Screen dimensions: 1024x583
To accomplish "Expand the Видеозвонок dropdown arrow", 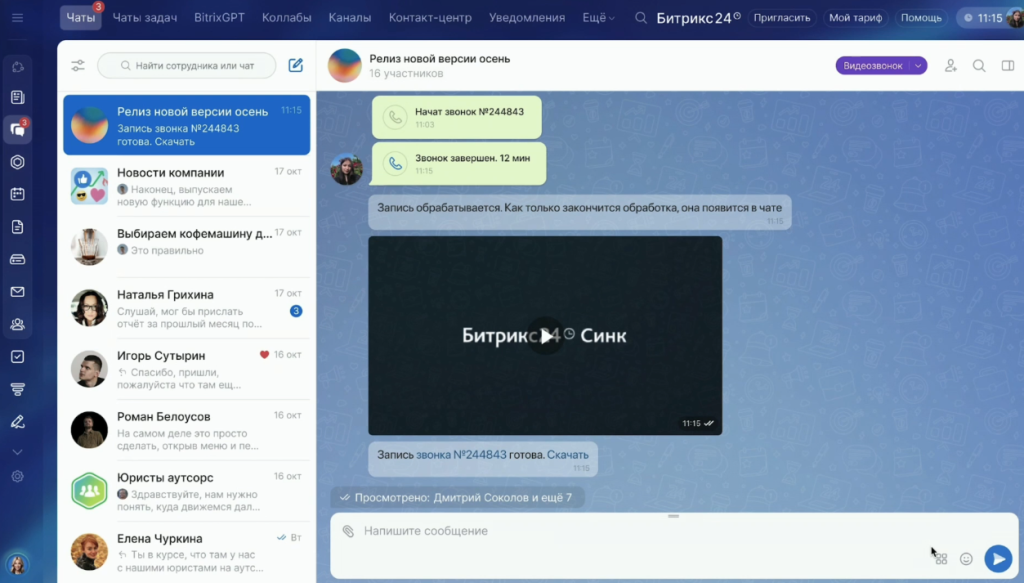I will (x=917, y=66).
